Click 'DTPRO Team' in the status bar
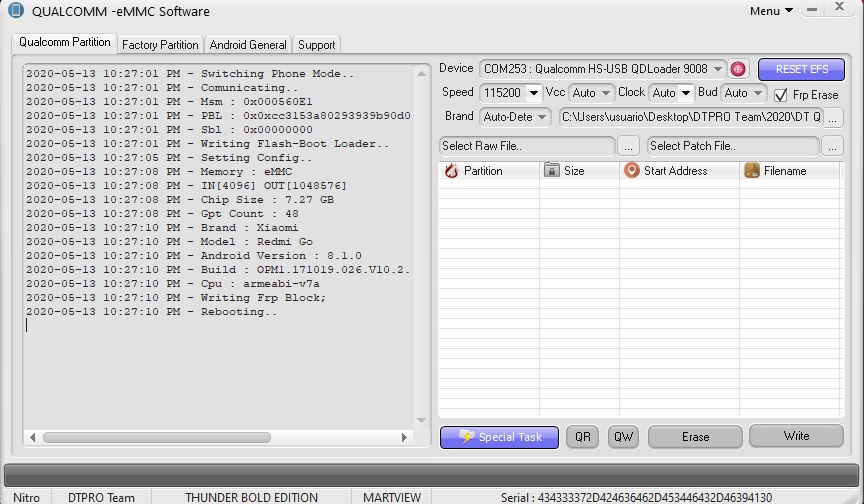Image resolution: width=864 pixels, height=504 pixels. pos(101,497)
